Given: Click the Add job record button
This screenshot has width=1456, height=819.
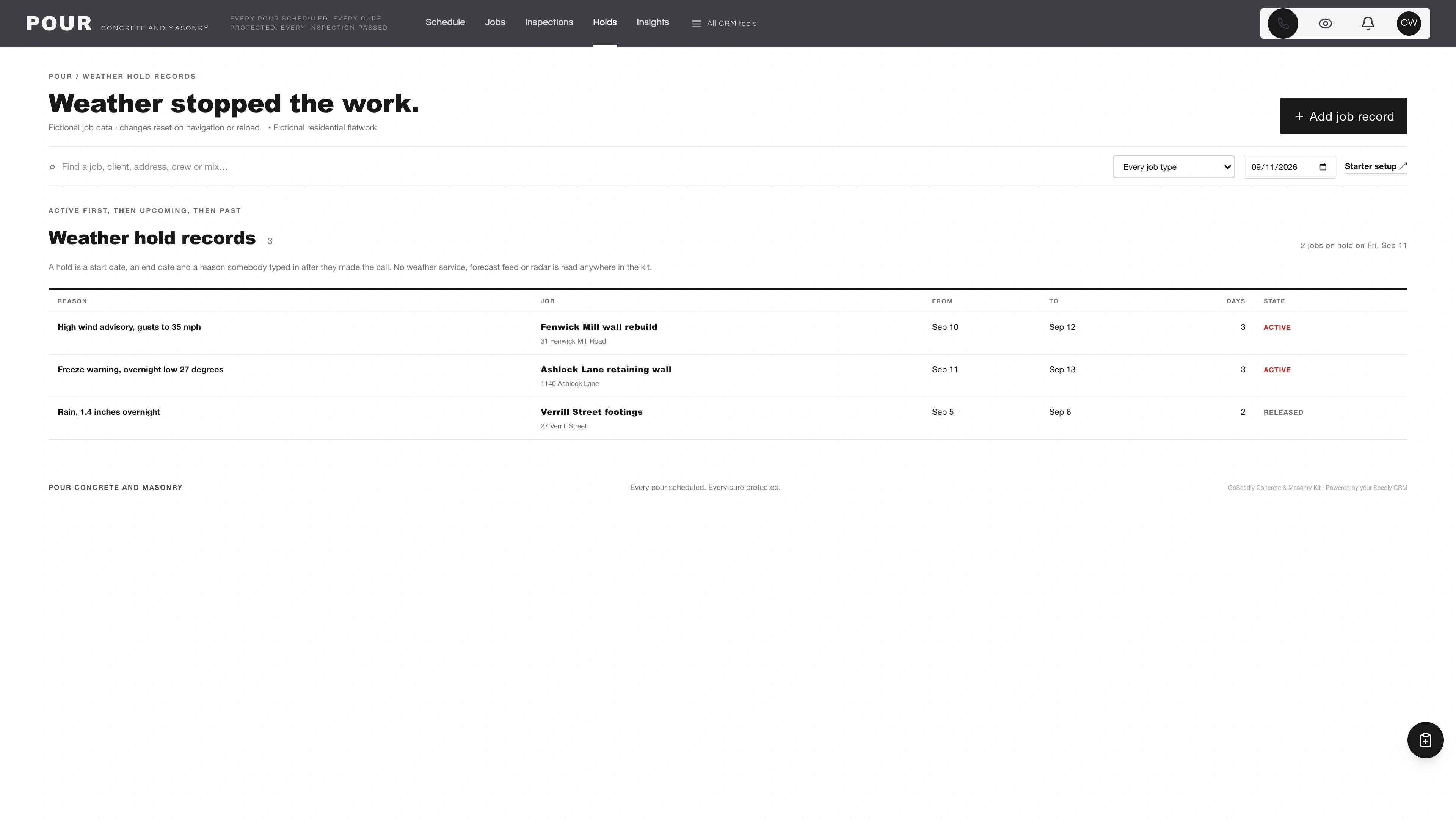Looking at the screenshot, I should click(1343, 116).
